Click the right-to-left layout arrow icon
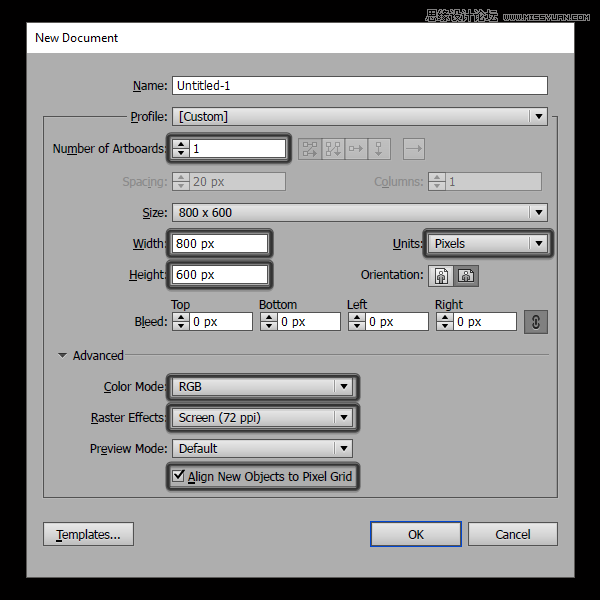 coord(414,149)
